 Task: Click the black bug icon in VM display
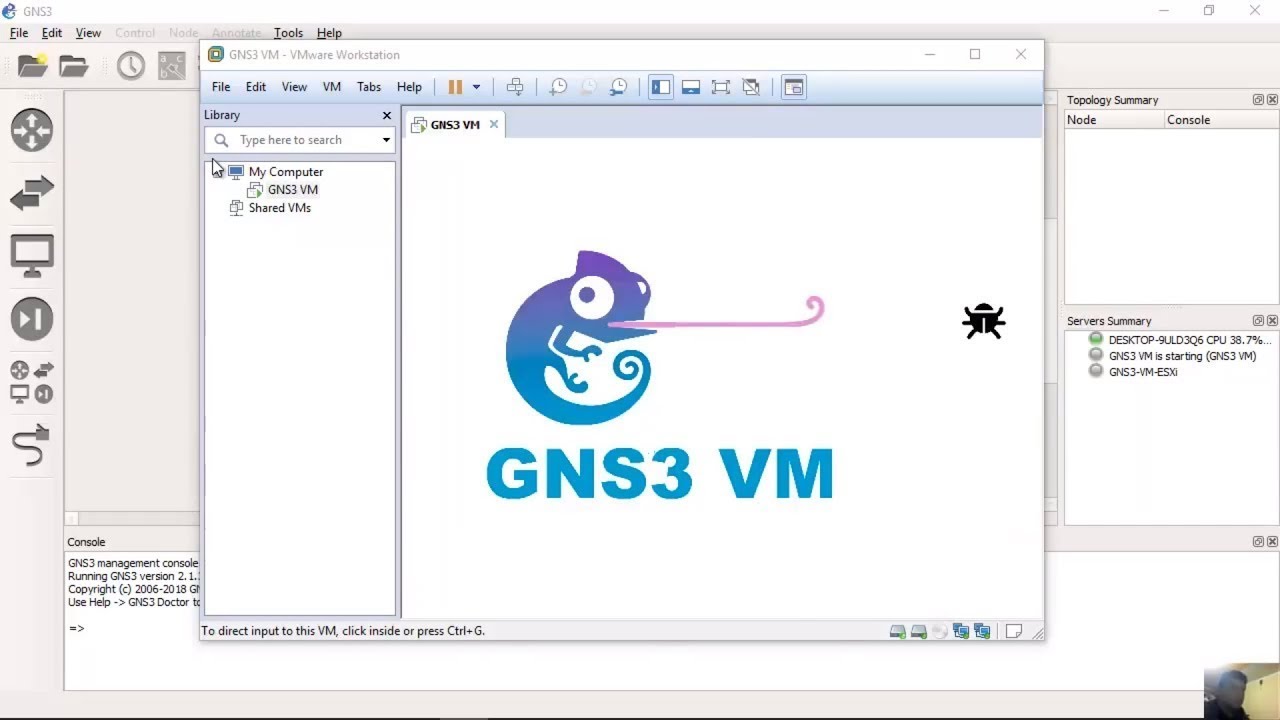tap(984, 321)
